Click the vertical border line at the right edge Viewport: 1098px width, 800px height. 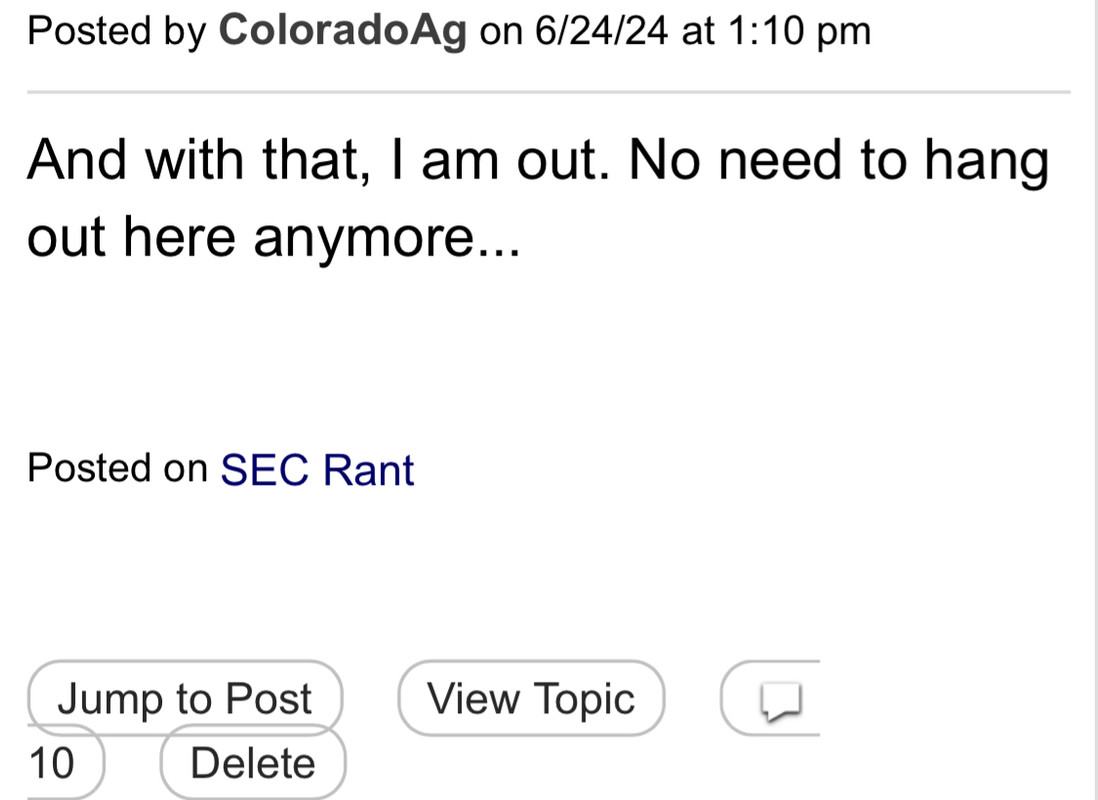click(x=1094, y=400)
